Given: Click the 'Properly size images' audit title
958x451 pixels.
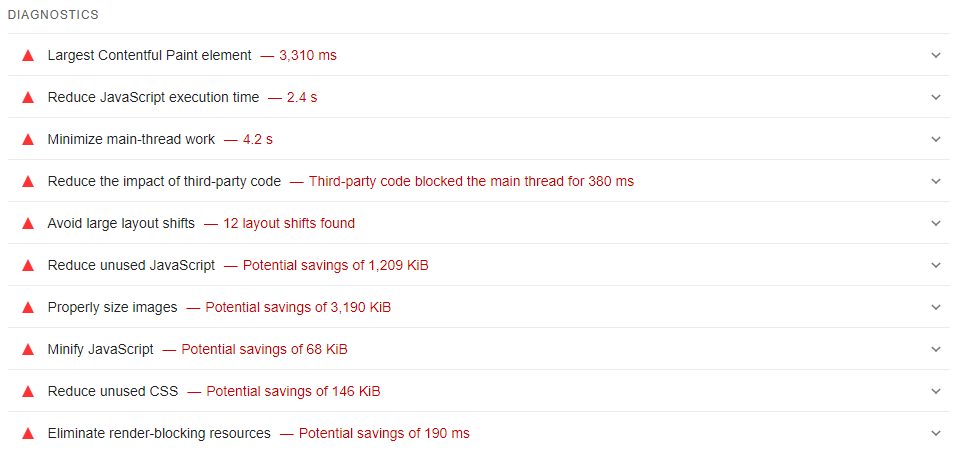Looking at the screenshot, I should point(112,308).
